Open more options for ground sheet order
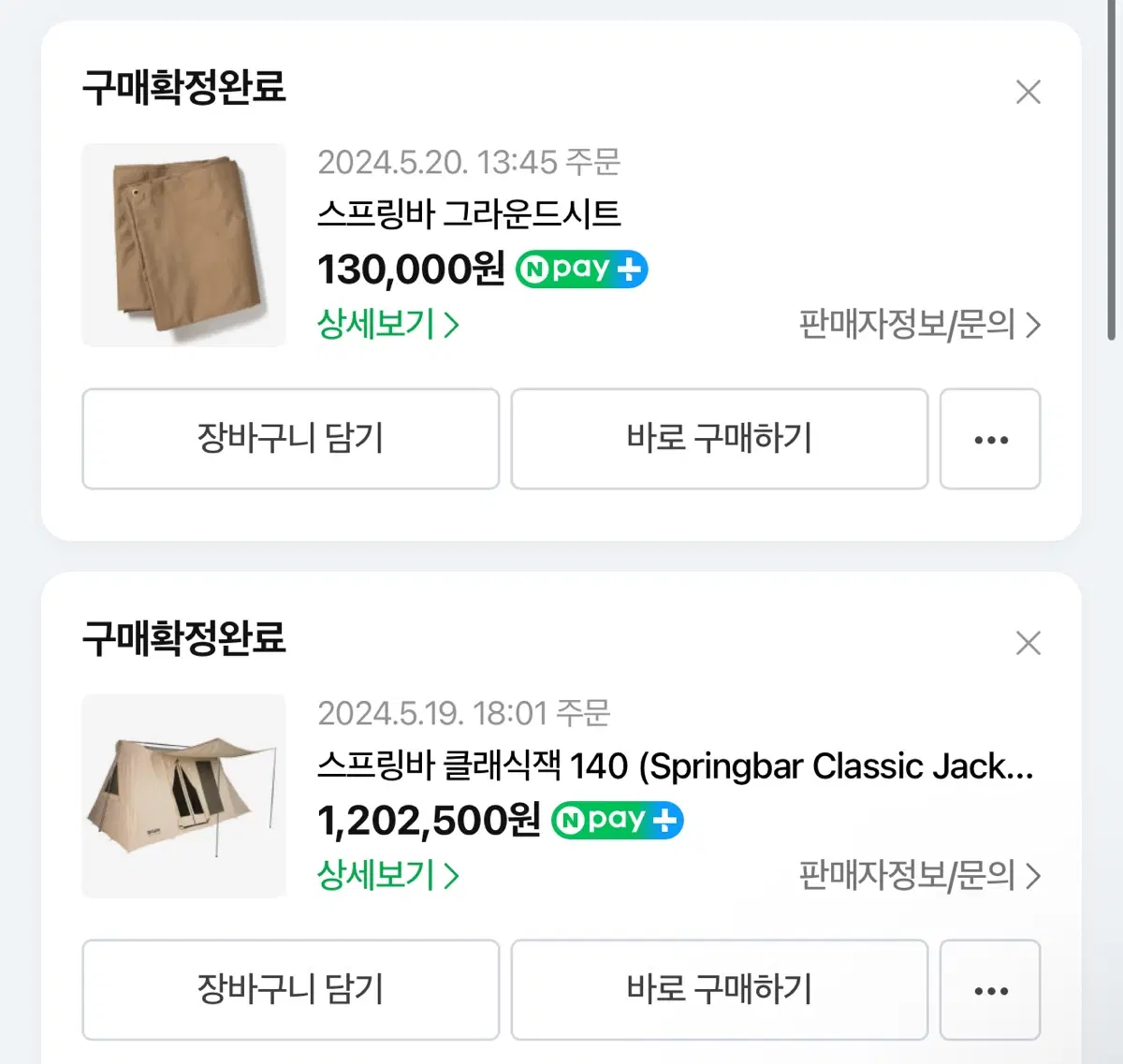This screenshot has height=1064, width=1123. point(990,439)
